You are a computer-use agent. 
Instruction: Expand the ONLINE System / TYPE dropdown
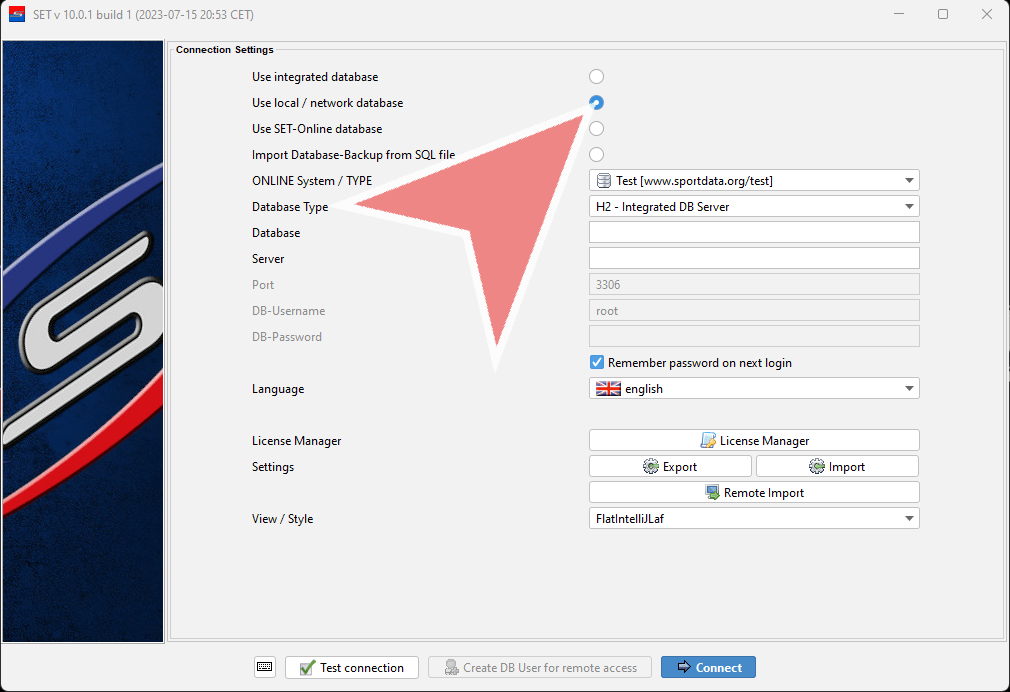[754, 181]
